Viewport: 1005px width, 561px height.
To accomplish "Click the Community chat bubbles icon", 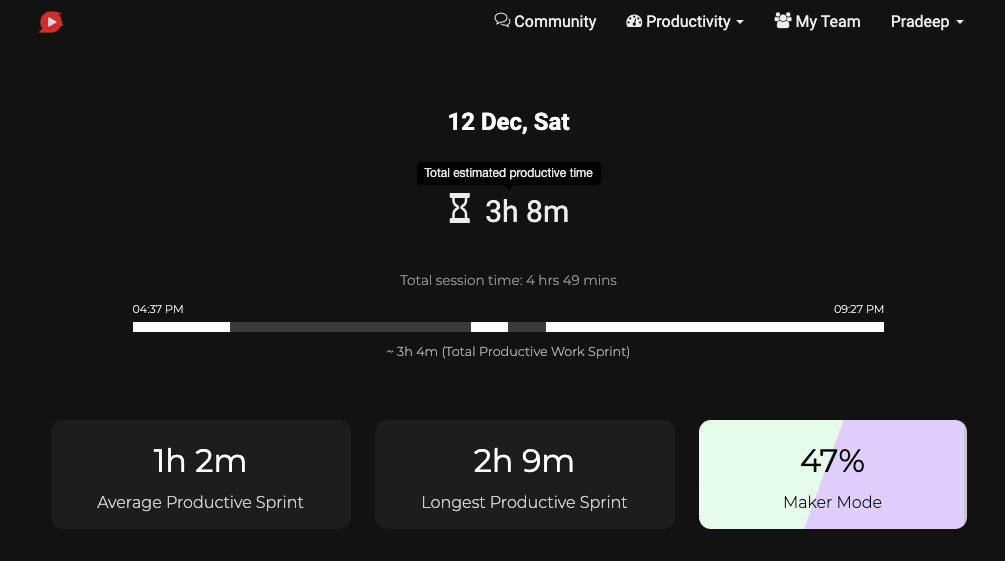I will coord(502,21).
